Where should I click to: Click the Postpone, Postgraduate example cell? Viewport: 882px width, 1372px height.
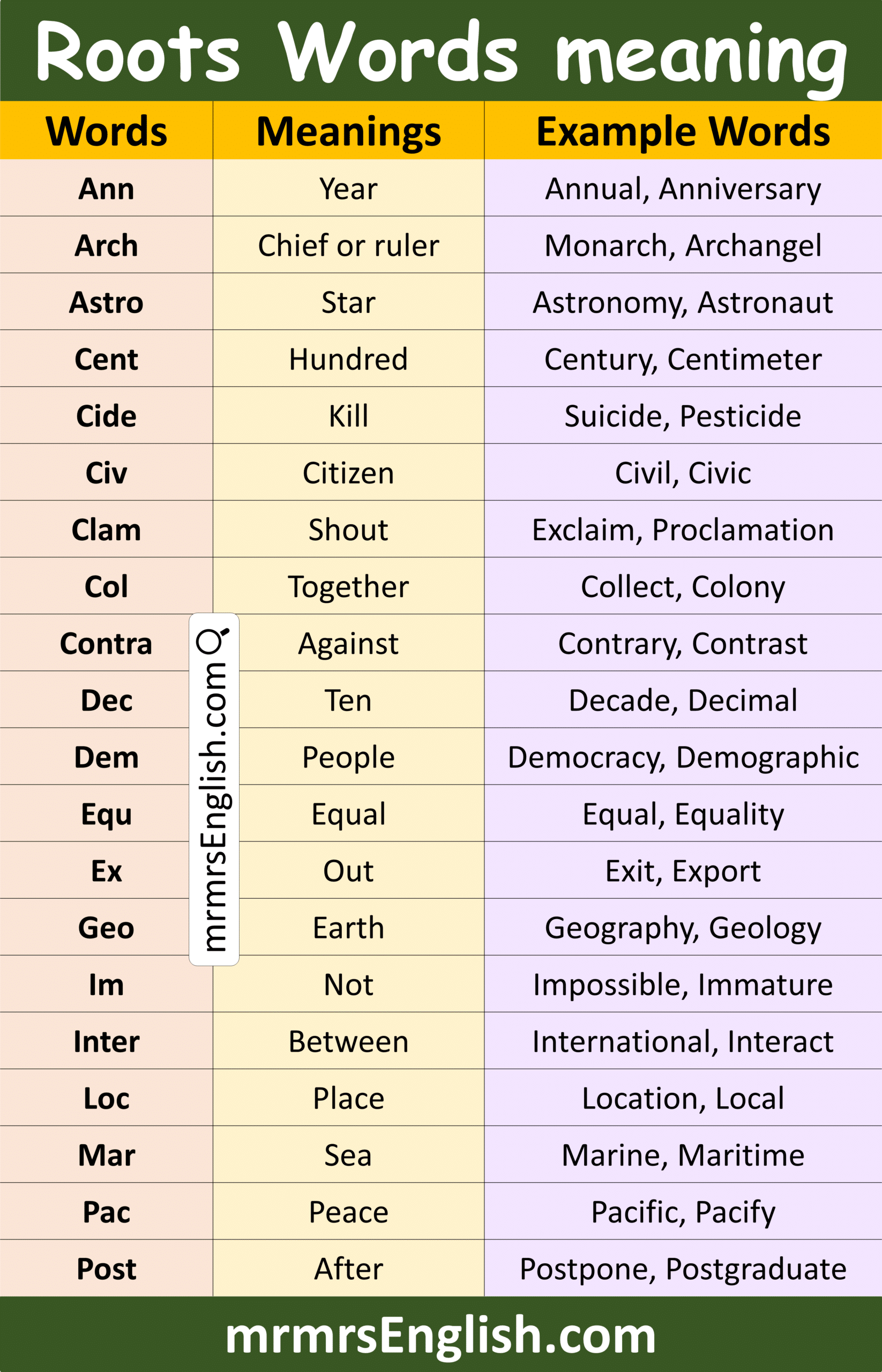(683, 1269)
